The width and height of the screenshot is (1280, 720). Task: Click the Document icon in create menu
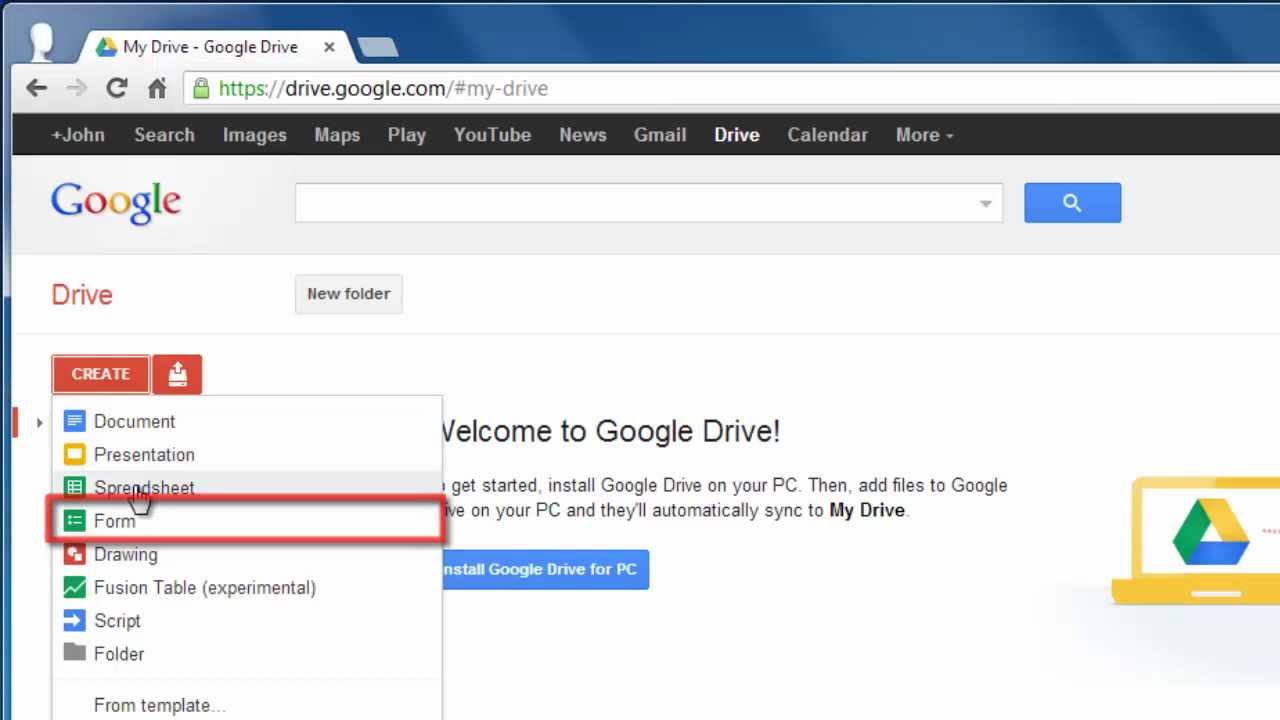(75, 421)
